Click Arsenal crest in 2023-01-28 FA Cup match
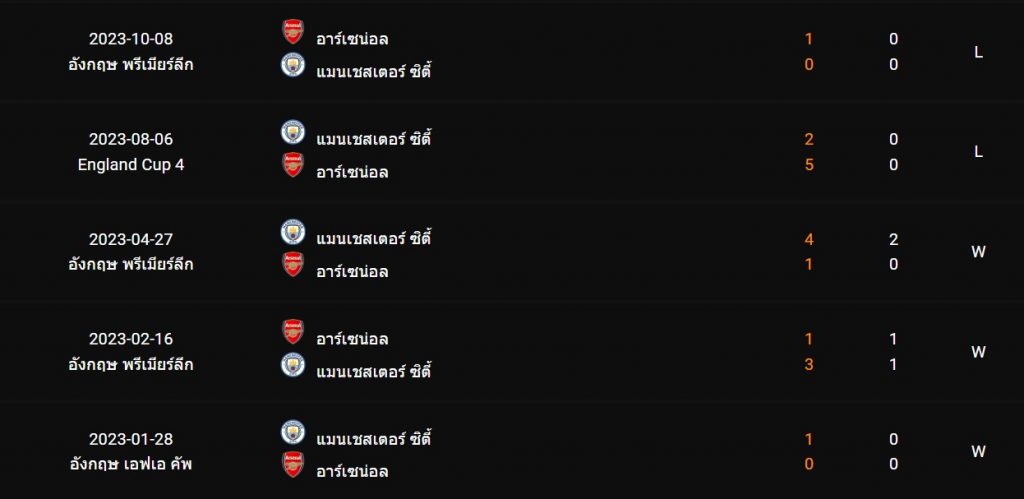Screen dimensions: 1024x499 [293, 464]
